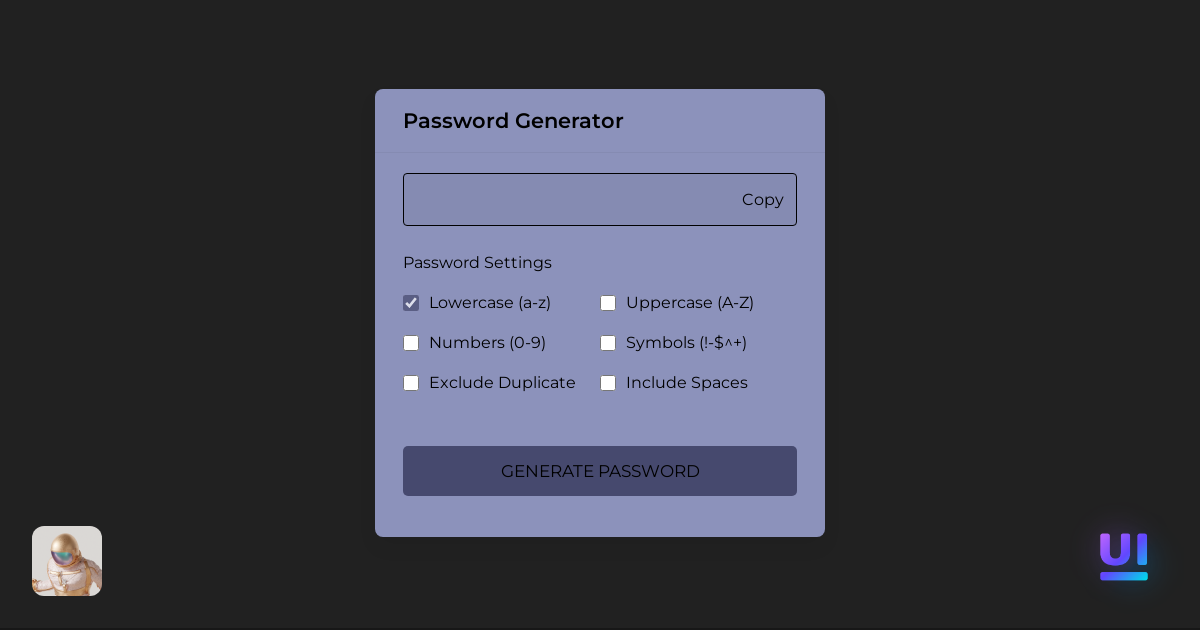
Task: Select the Password Generator title header
Action: pyautogui.click(x=513, y=121)
